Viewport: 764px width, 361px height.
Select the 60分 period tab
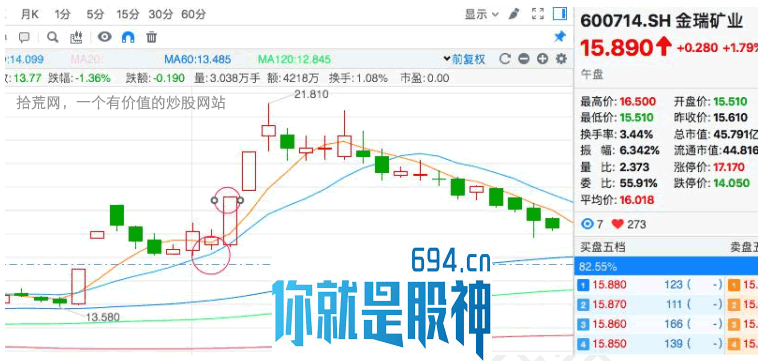tap(193, 15)
